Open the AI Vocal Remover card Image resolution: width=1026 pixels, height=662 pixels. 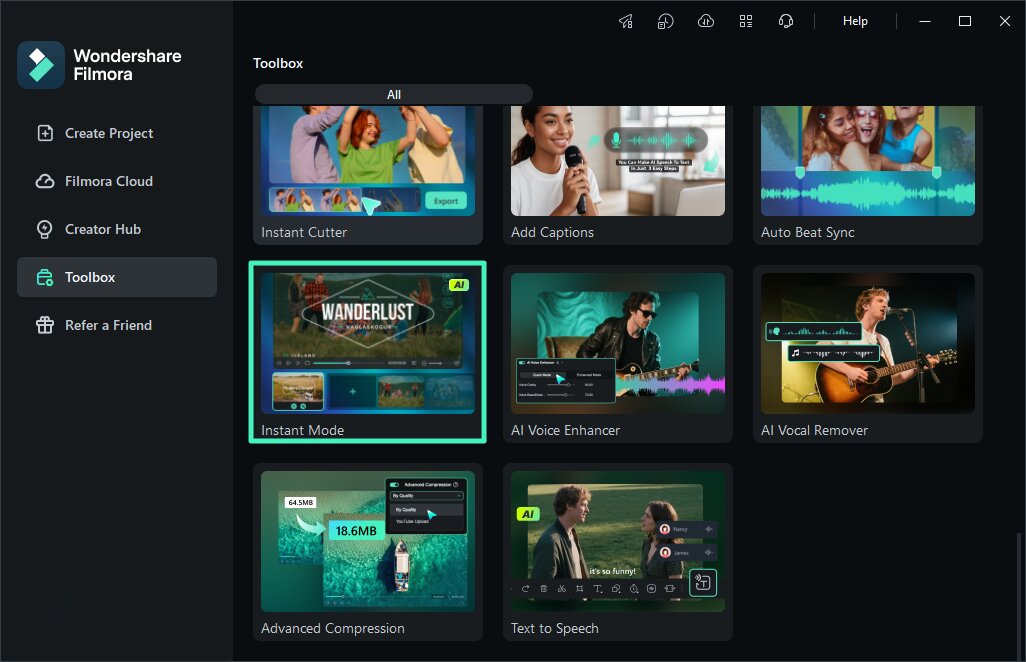coord(868,354)
